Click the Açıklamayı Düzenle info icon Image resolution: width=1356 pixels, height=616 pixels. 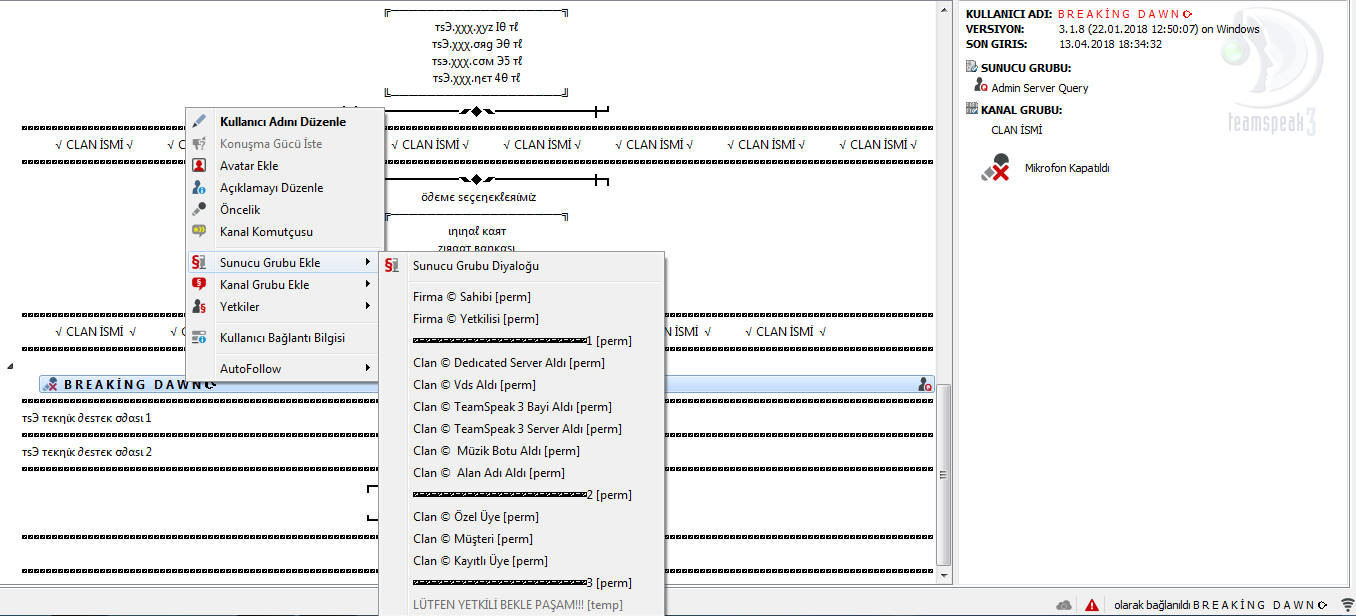[199, 188]
